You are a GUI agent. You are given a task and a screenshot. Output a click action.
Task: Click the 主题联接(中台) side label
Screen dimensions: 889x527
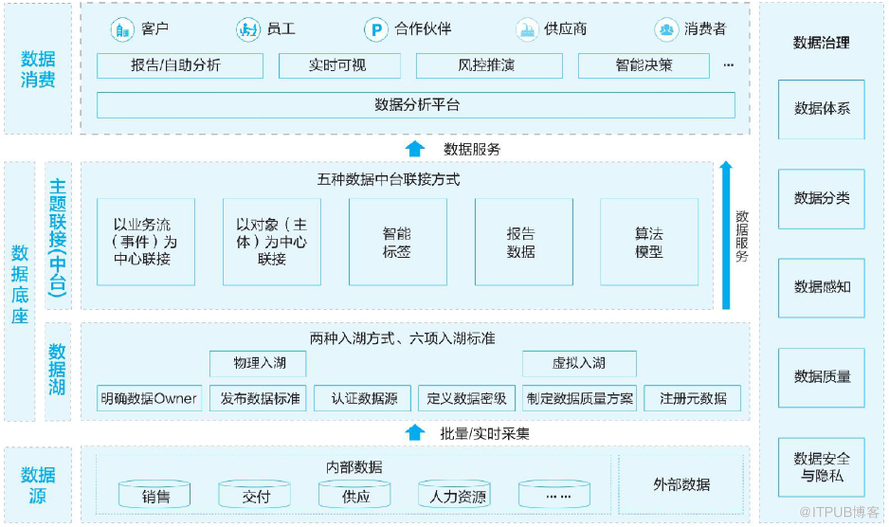[x=57, y=237]
